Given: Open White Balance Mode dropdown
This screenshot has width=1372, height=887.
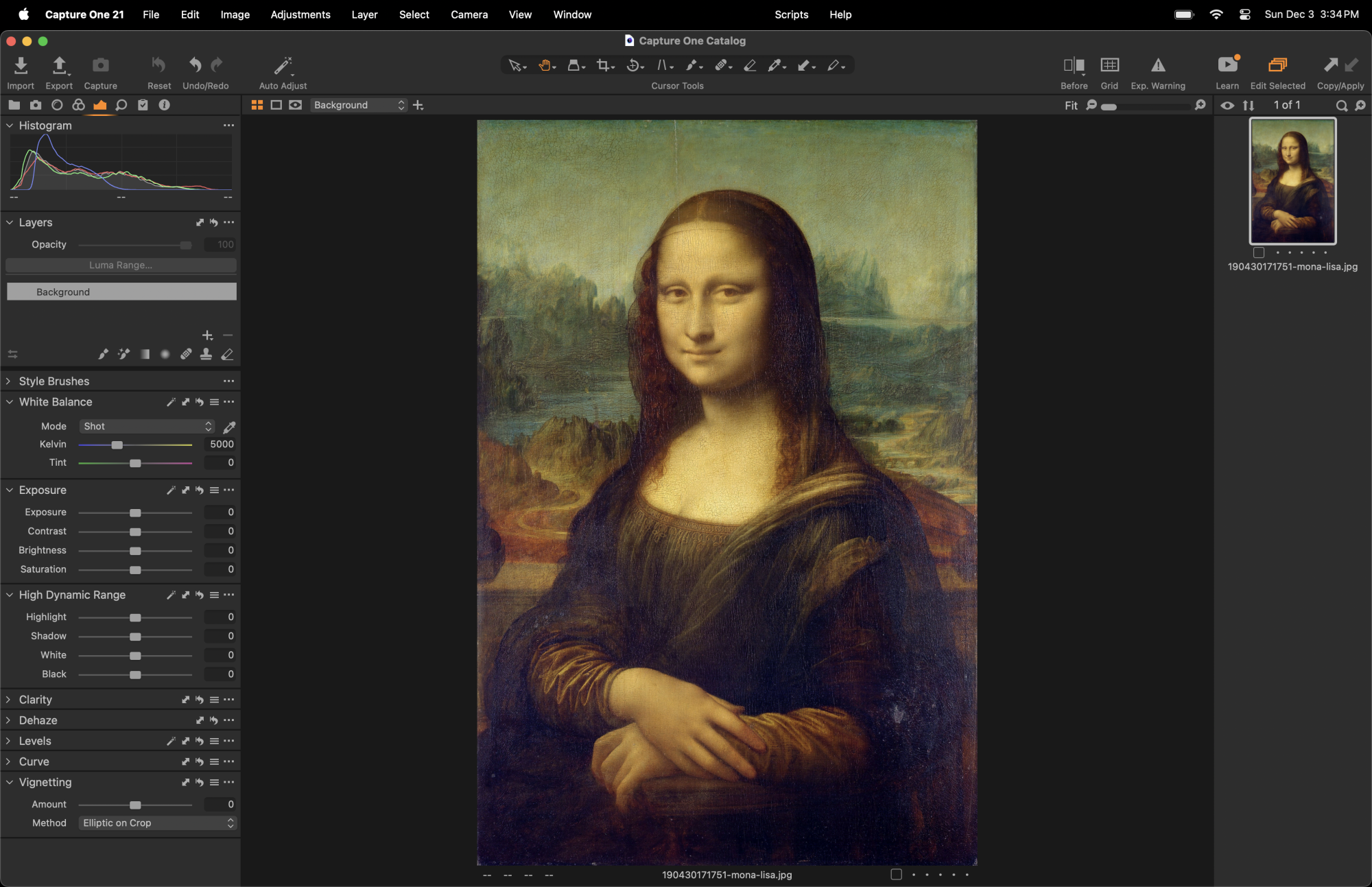Looking at the screenshot, I should [147, 426].
